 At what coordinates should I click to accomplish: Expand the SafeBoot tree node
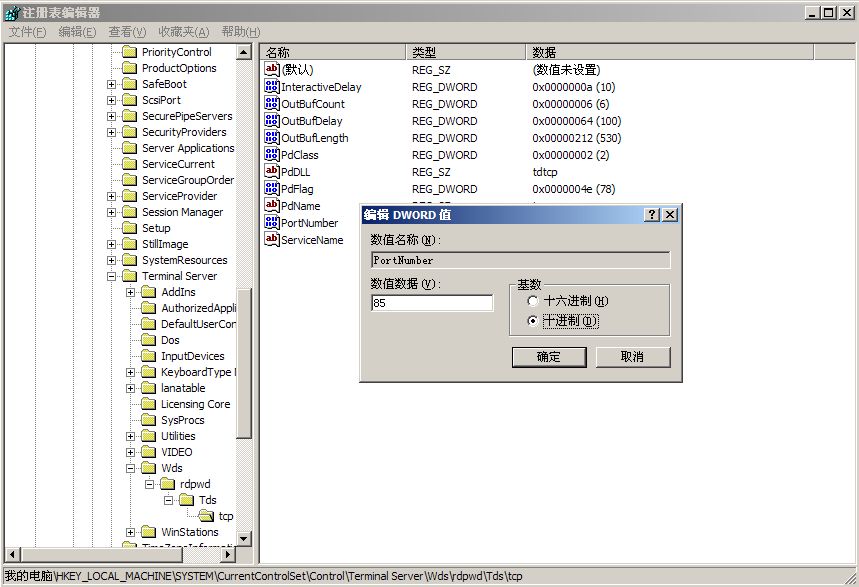tap(112, 84)
